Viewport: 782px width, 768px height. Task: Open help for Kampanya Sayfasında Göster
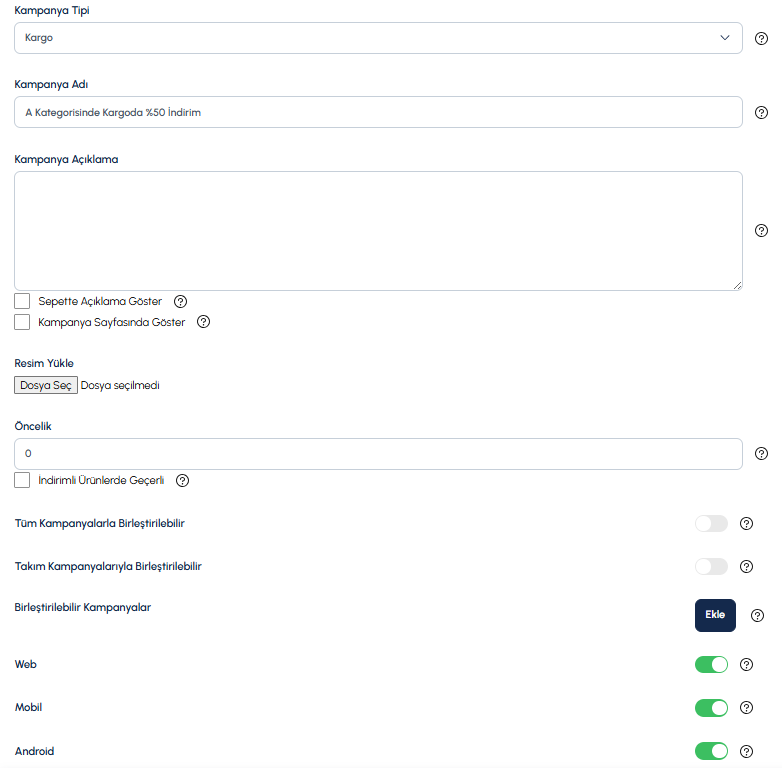click(203, 322)
